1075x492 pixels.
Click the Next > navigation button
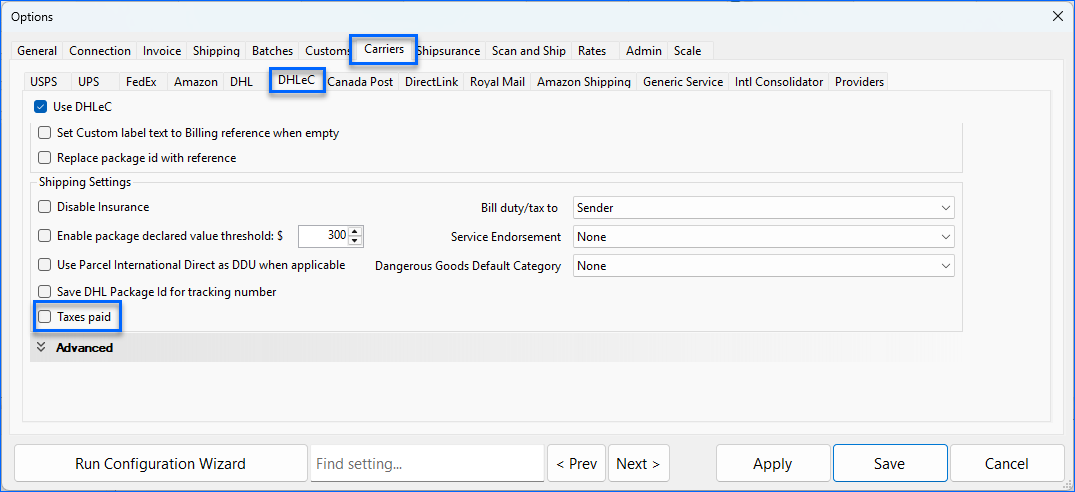(x=638, y=464)
